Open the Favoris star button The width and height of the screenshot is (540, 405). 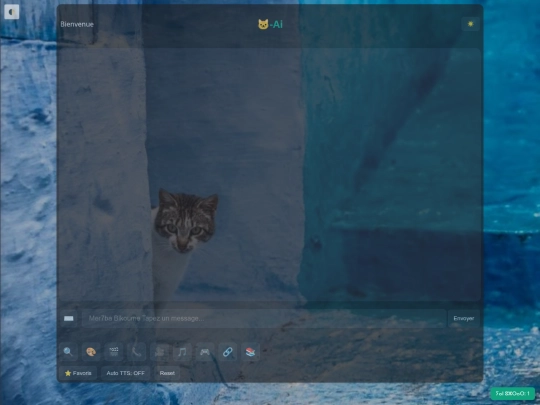click(78, 373)
